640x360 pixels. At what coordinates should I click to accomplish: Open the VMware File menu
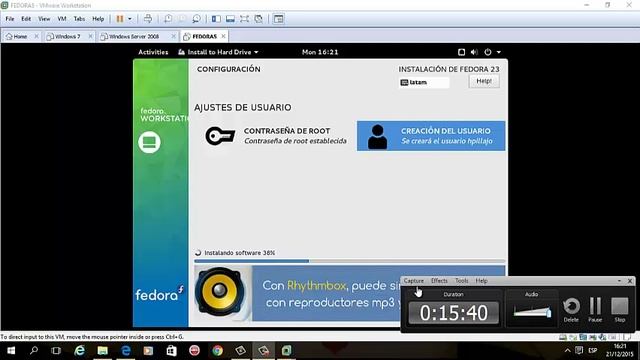[10, 19]
